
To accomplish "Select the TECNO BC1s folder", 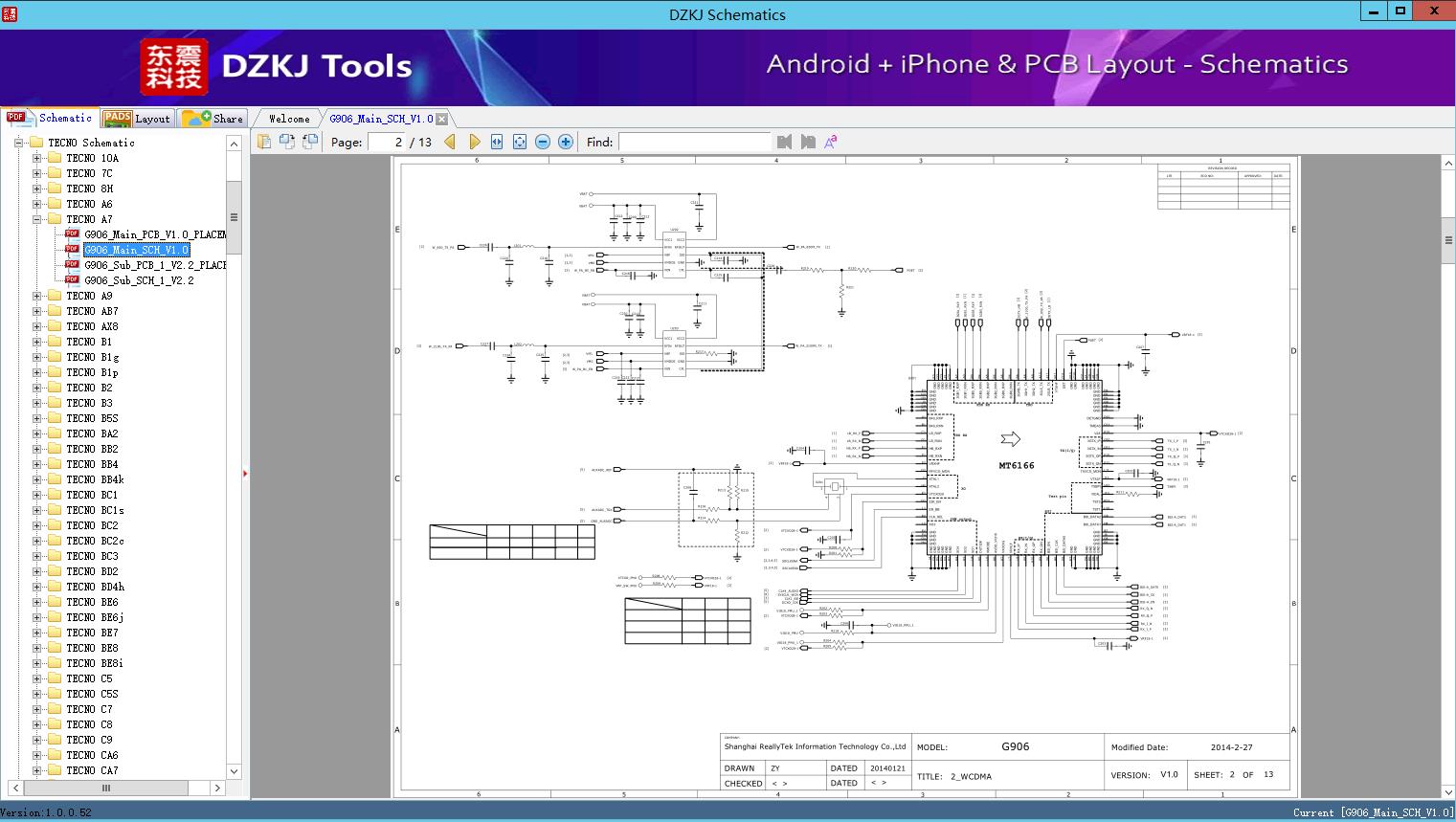I will point(95,510).
